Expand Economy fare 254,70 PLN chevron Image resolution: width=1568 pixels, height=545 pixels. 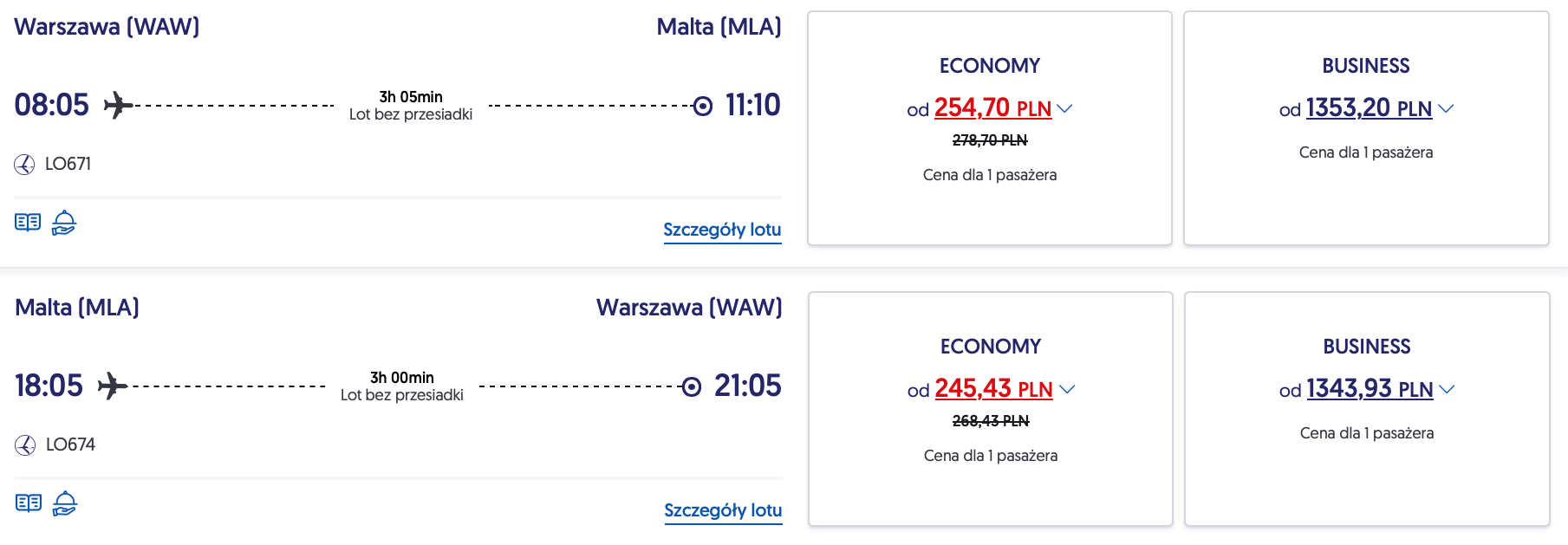(1065, 108)
